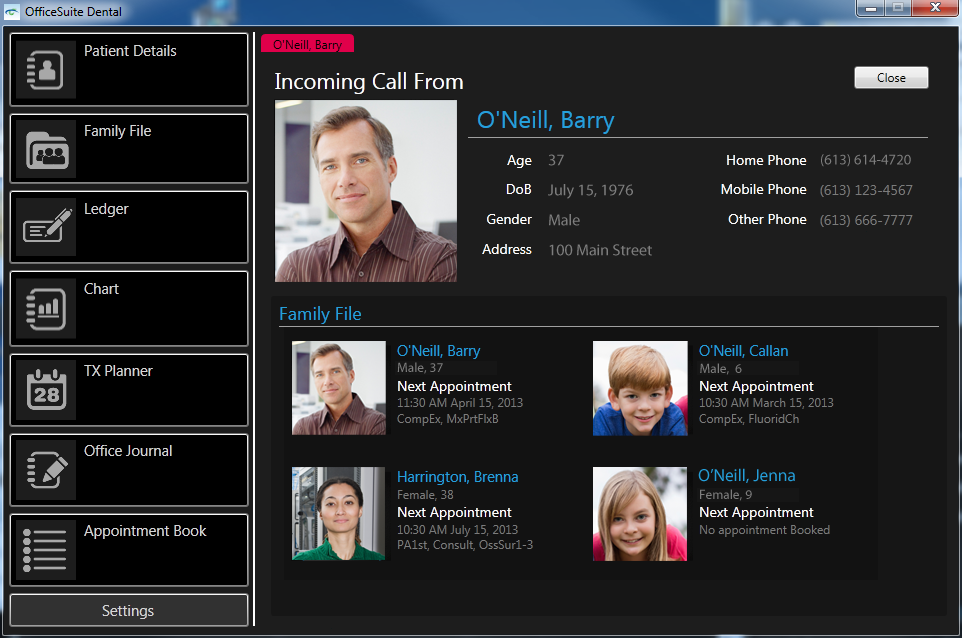Open the Office Journal label
962x638 pixels.
click(x=128, y=451)
